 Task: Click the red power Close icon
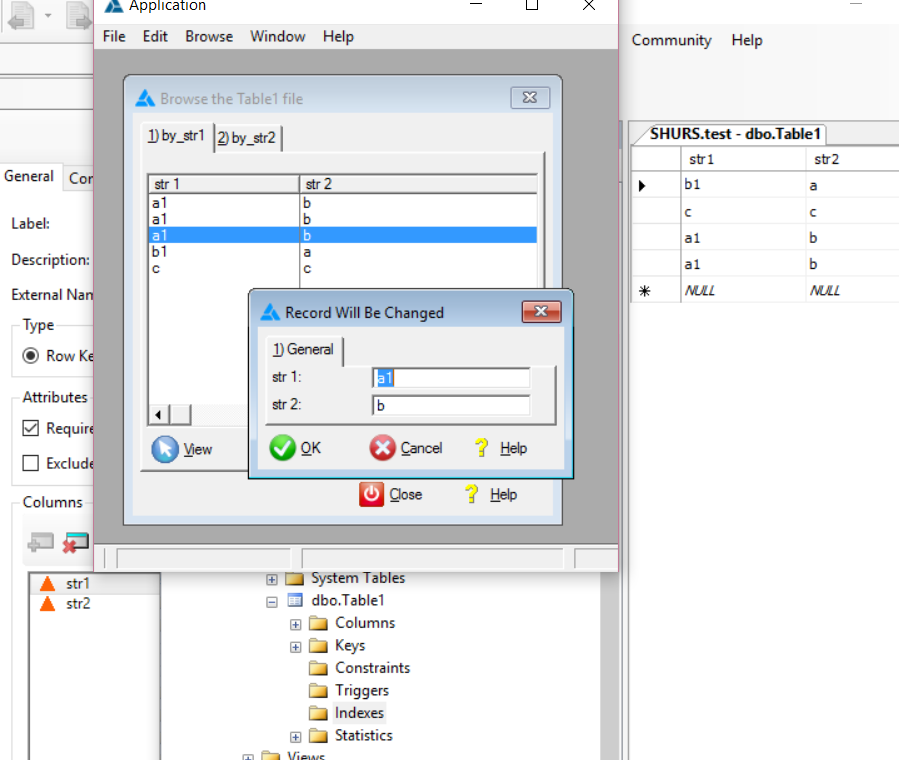tap(372, 494)
